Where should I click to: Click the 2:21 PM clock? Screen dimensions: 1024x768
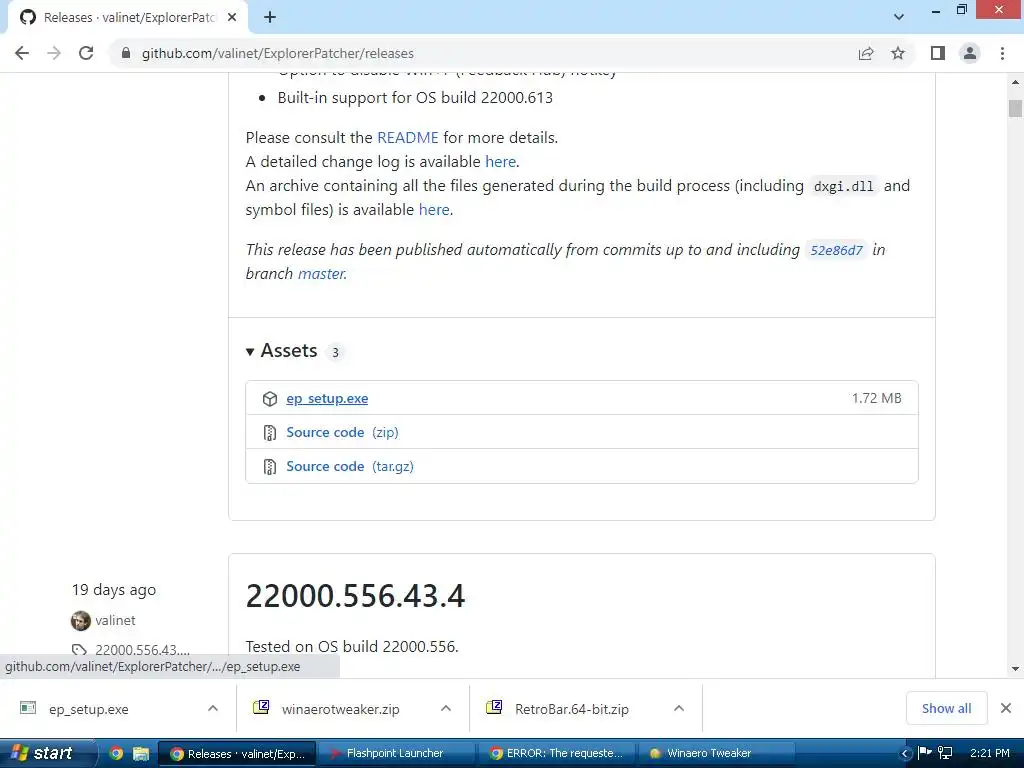coord(989,754)
